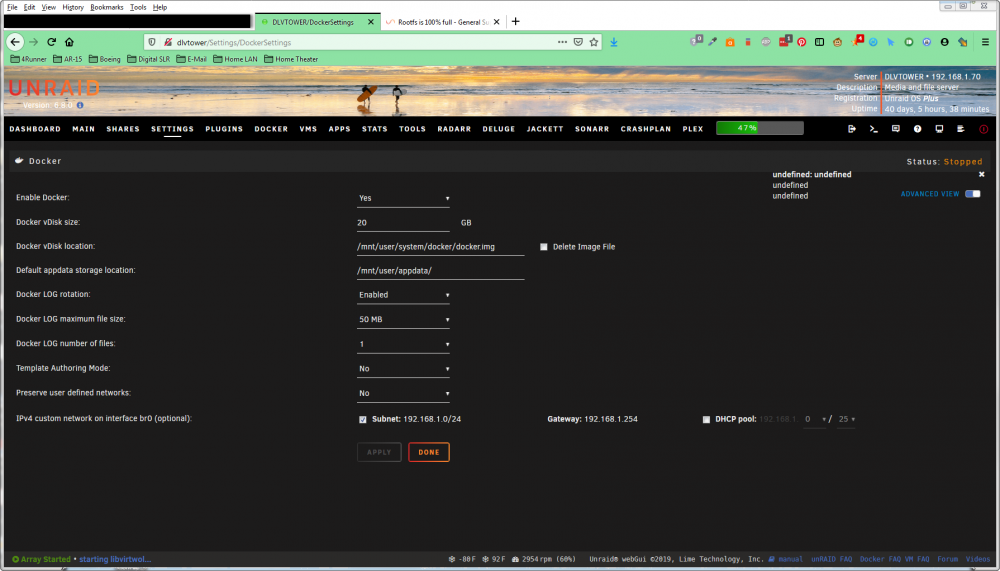Open the 4Runner bookmarks folder
This screenshot has width=1000, height=571.
pos(29,59)
